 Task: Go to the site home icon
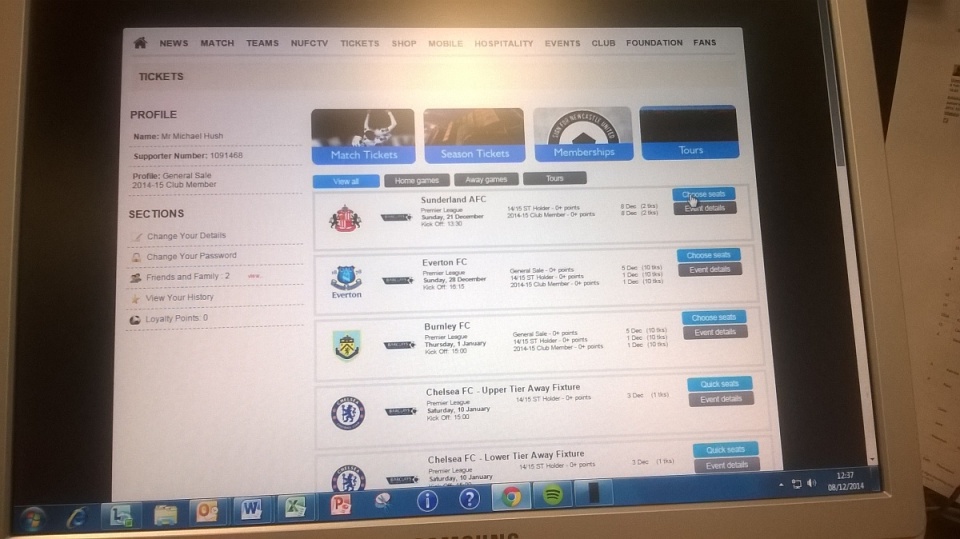click(140, 42)
